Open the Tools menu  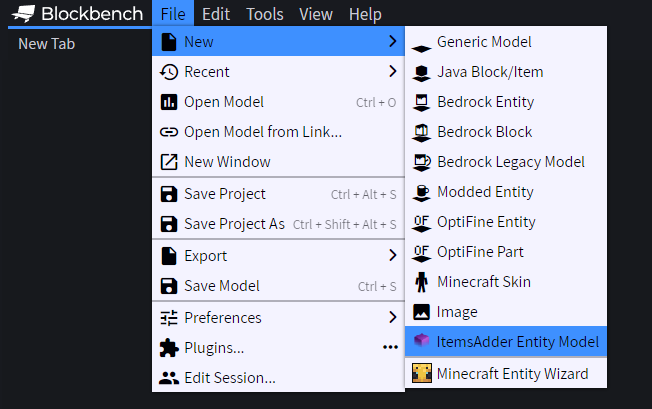[265, 14]
